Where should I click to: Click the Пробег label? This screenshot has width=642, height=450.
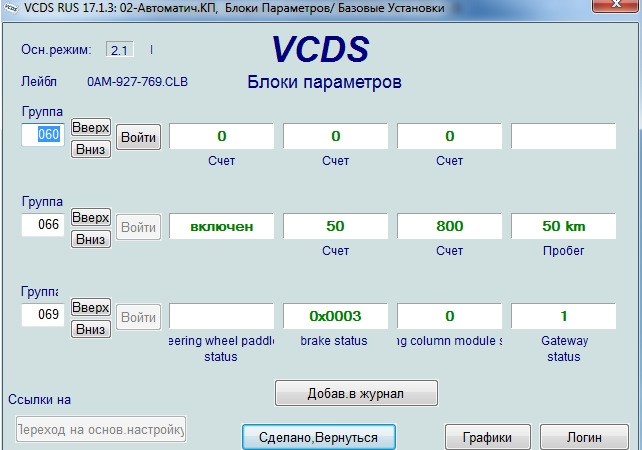click(563, 251)
